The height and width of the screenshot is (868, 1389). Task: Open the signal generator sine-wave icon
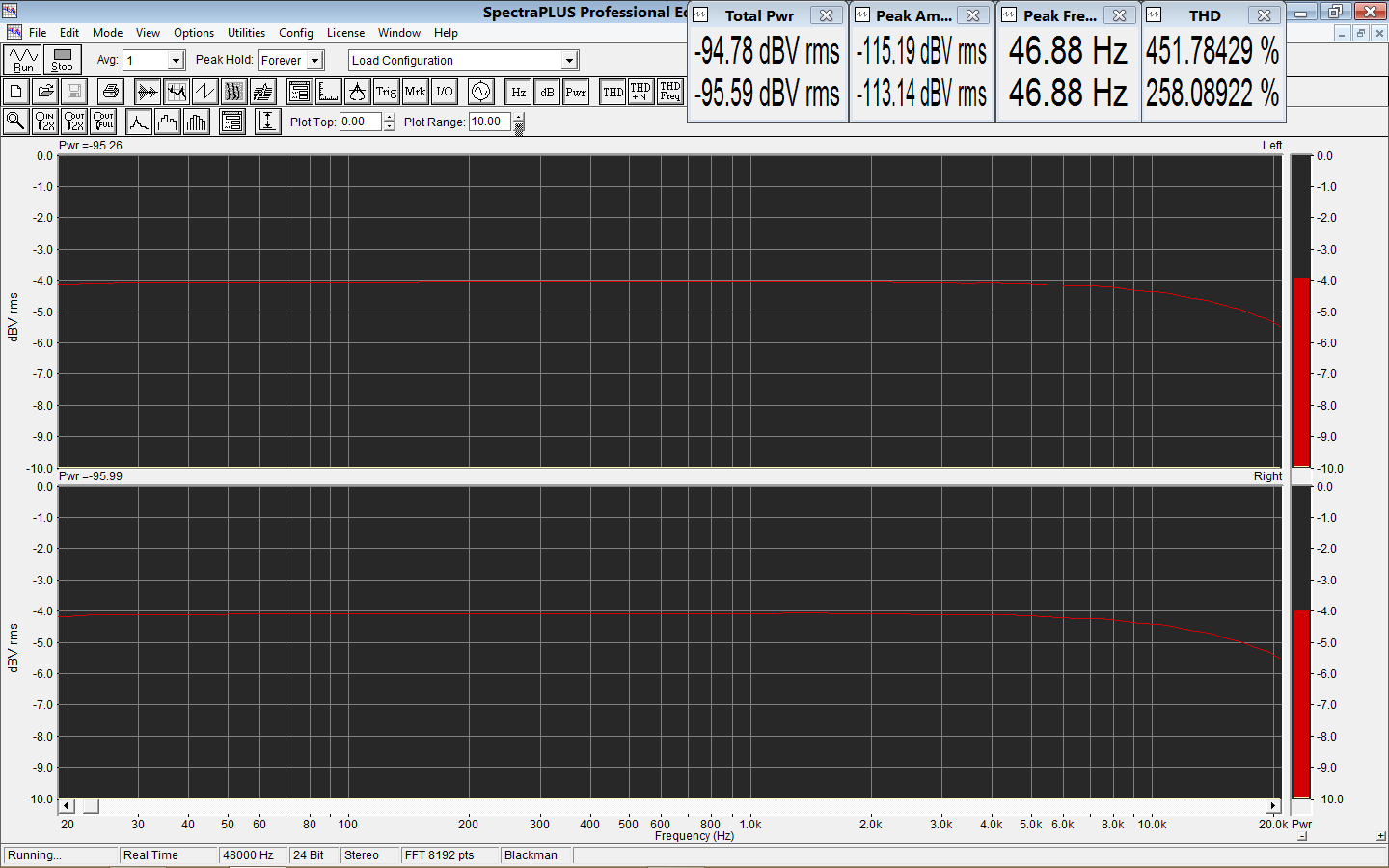[480, 92]
